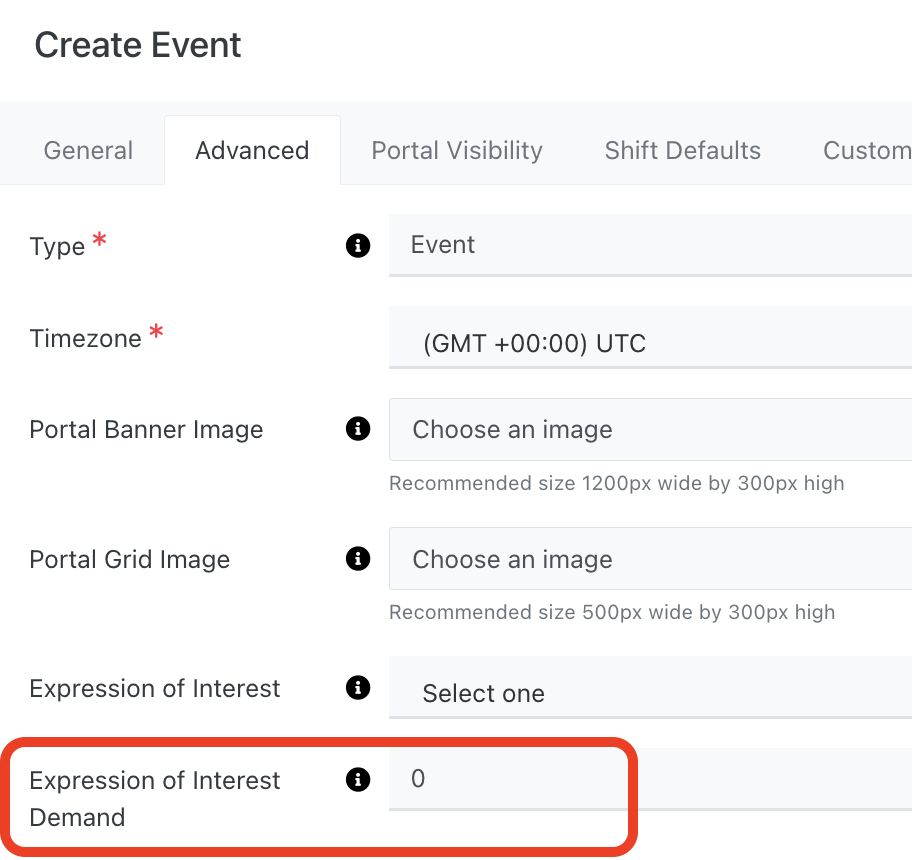Go to the Shift Defaults tab

(683, 151)
